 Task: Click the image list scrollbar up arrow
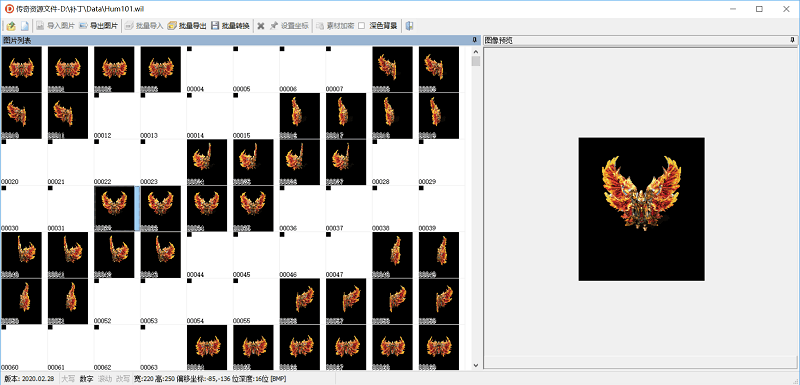click(x=476, y=52)
